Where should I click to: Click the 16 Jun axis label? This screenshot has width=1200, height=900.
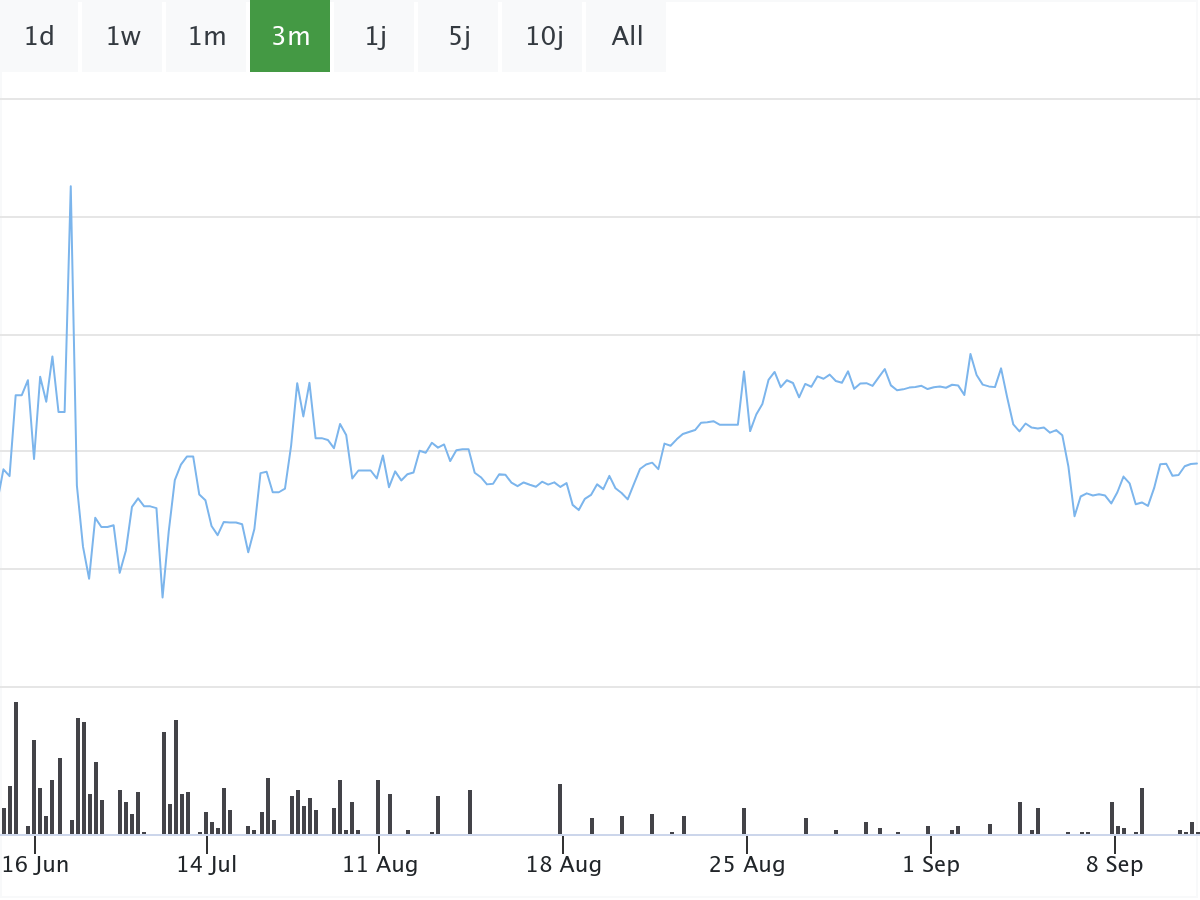point(35,865)
